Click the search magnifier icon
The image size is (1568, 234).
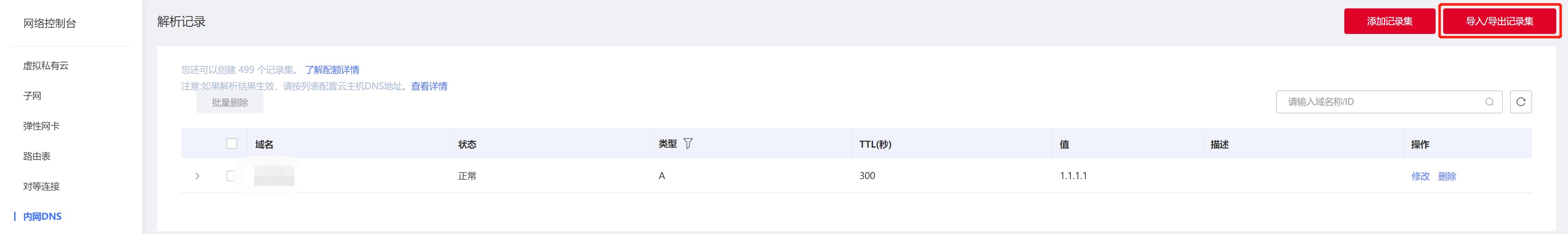click(x=1489, y=102)
